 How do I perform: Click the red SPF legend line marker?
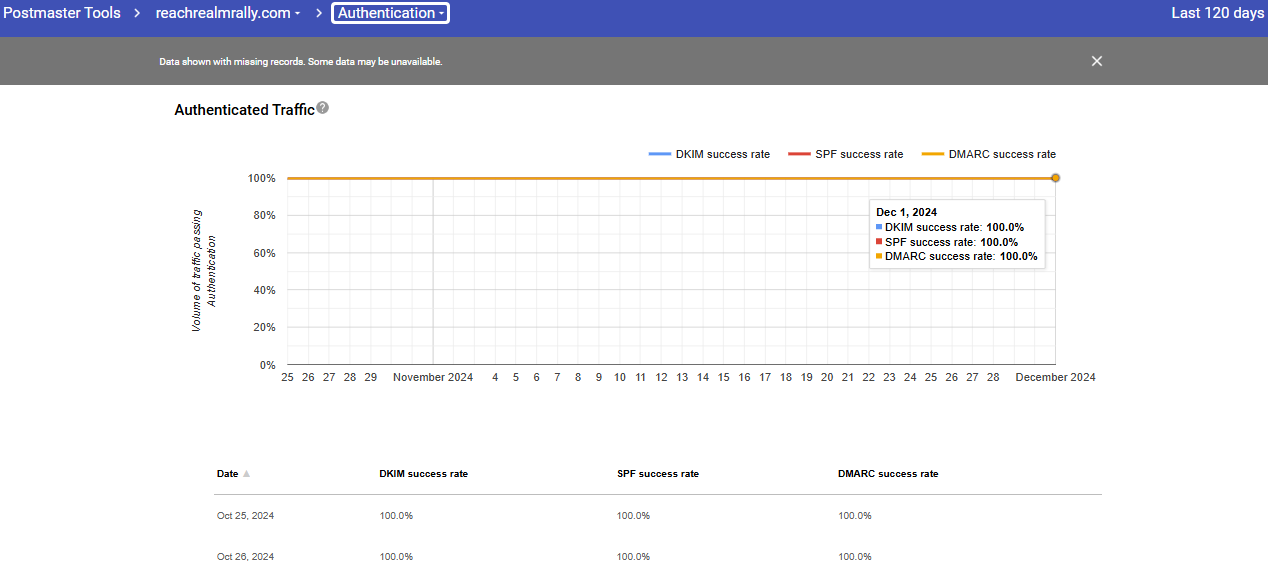798,154
